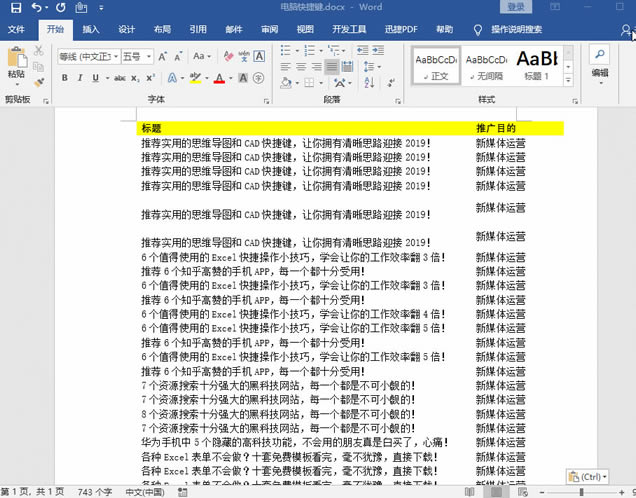This screenshot has height=498, width=636.
Task: Toggle Bold formatting
Action: [x=65, y=78]
